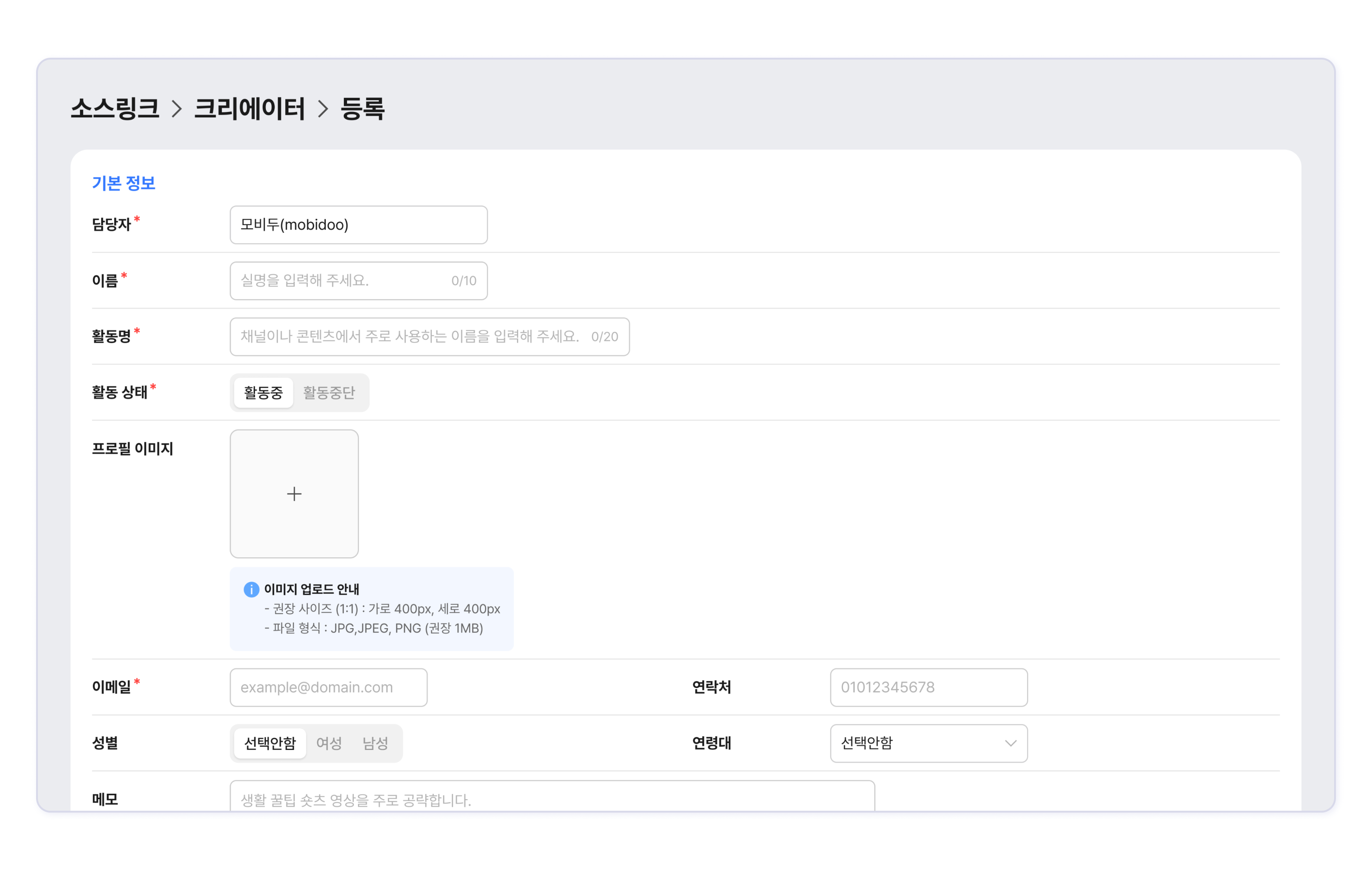Click the info icon in image upload notice
The width and height of the screenshot is (1372, 870).
tap(251, 589)
